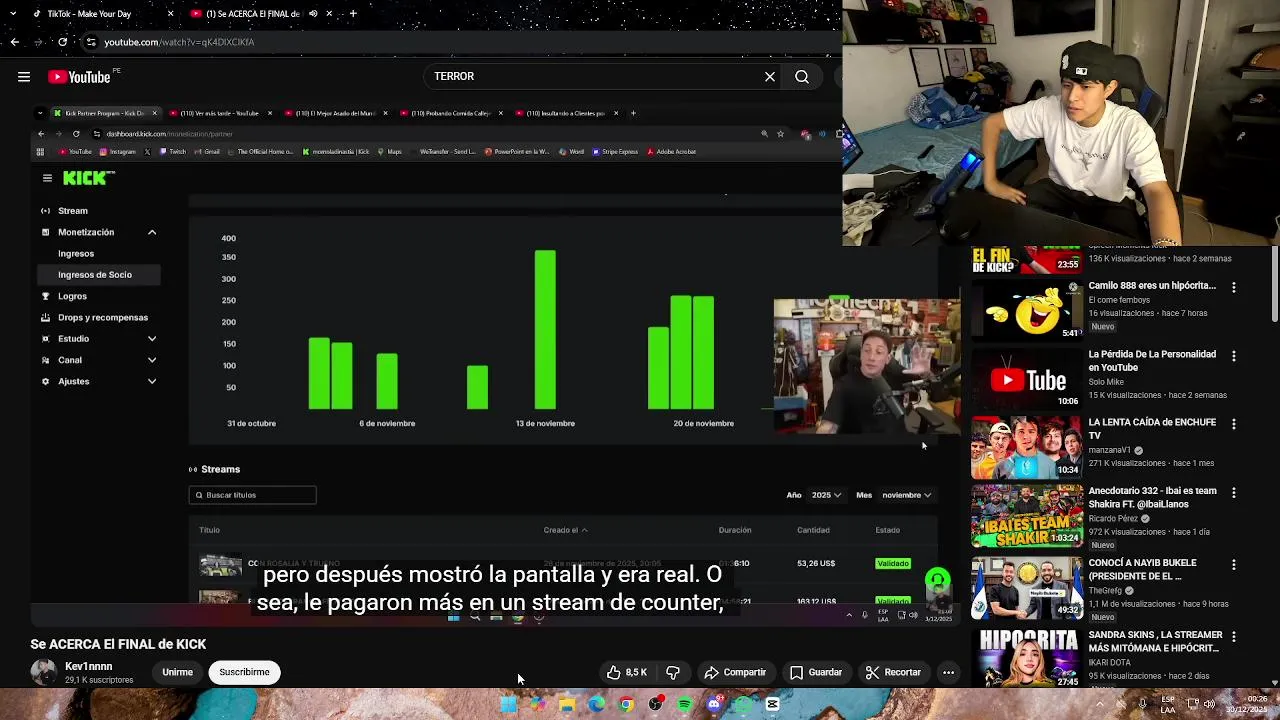Screen dimensions: 1280x720
Task: Open the Mes noviembre dropdown in Kick dashboard
Action: pyautogui.click(x=907, y=495)
